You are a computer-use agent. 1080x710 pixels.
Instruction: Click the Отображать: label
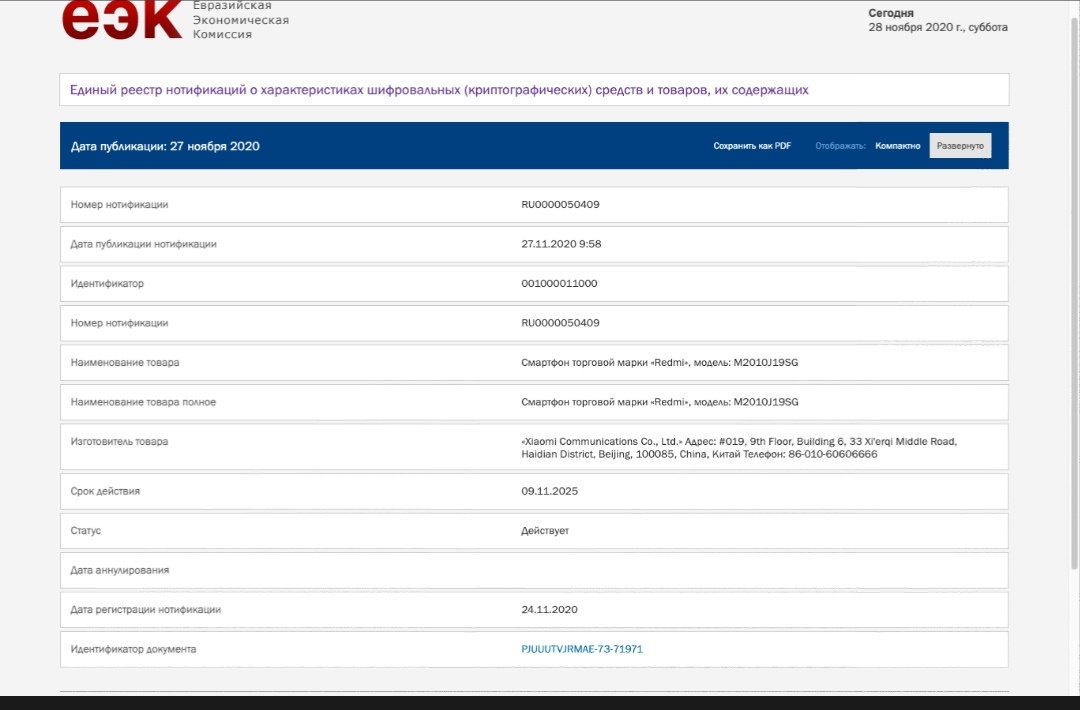coord(840,146)
